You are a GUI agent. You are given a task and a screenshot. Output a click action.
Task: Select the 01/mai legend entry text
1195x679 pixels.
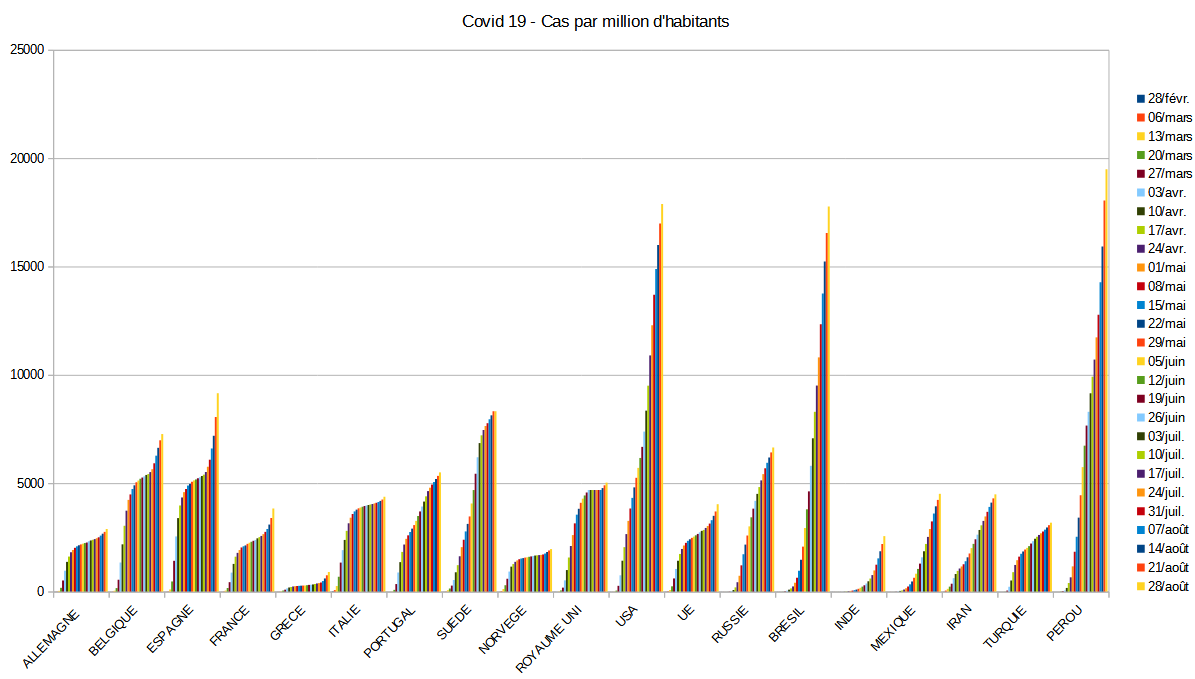tap(1166, 268)
